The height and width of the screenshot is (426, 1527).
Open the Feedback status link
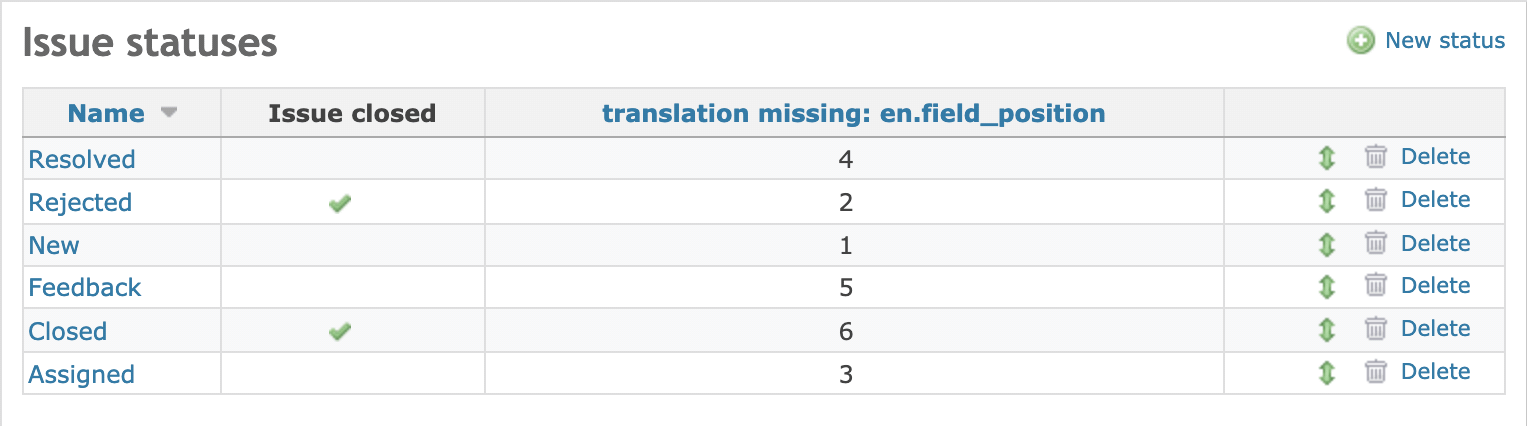[x=85, y=288]
